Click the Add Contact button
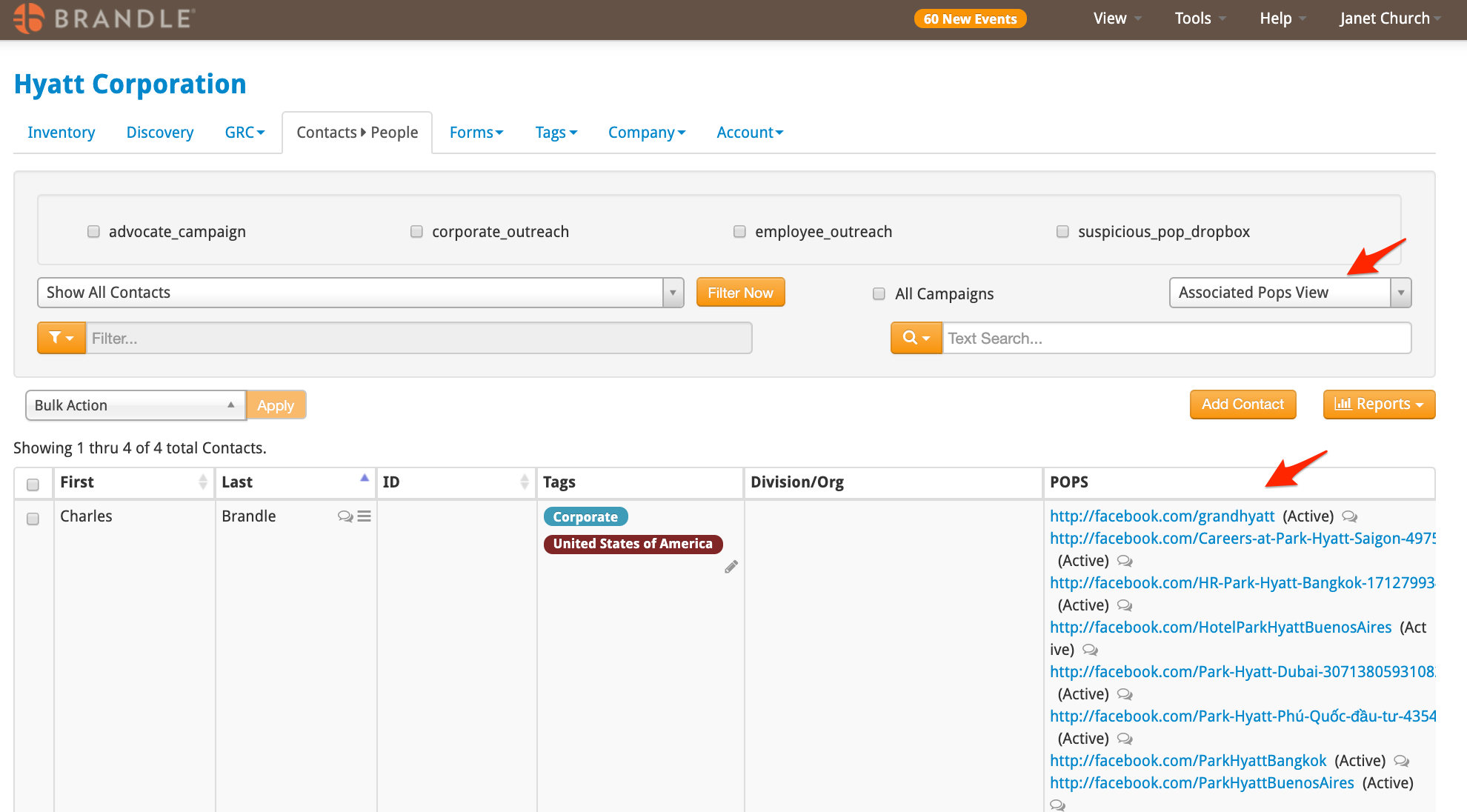Viewport: 1467px width, 812px height. tap(1243, 405)
